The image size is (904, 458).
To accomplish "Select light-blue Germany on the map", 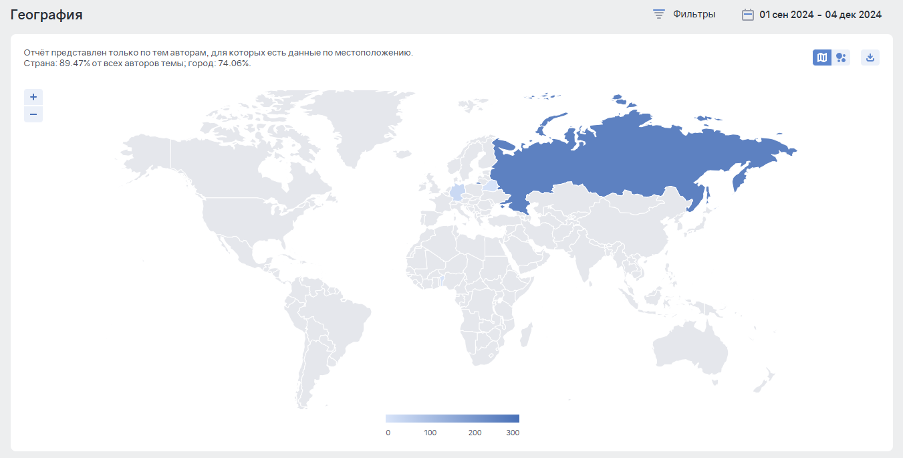I will 457,192.
